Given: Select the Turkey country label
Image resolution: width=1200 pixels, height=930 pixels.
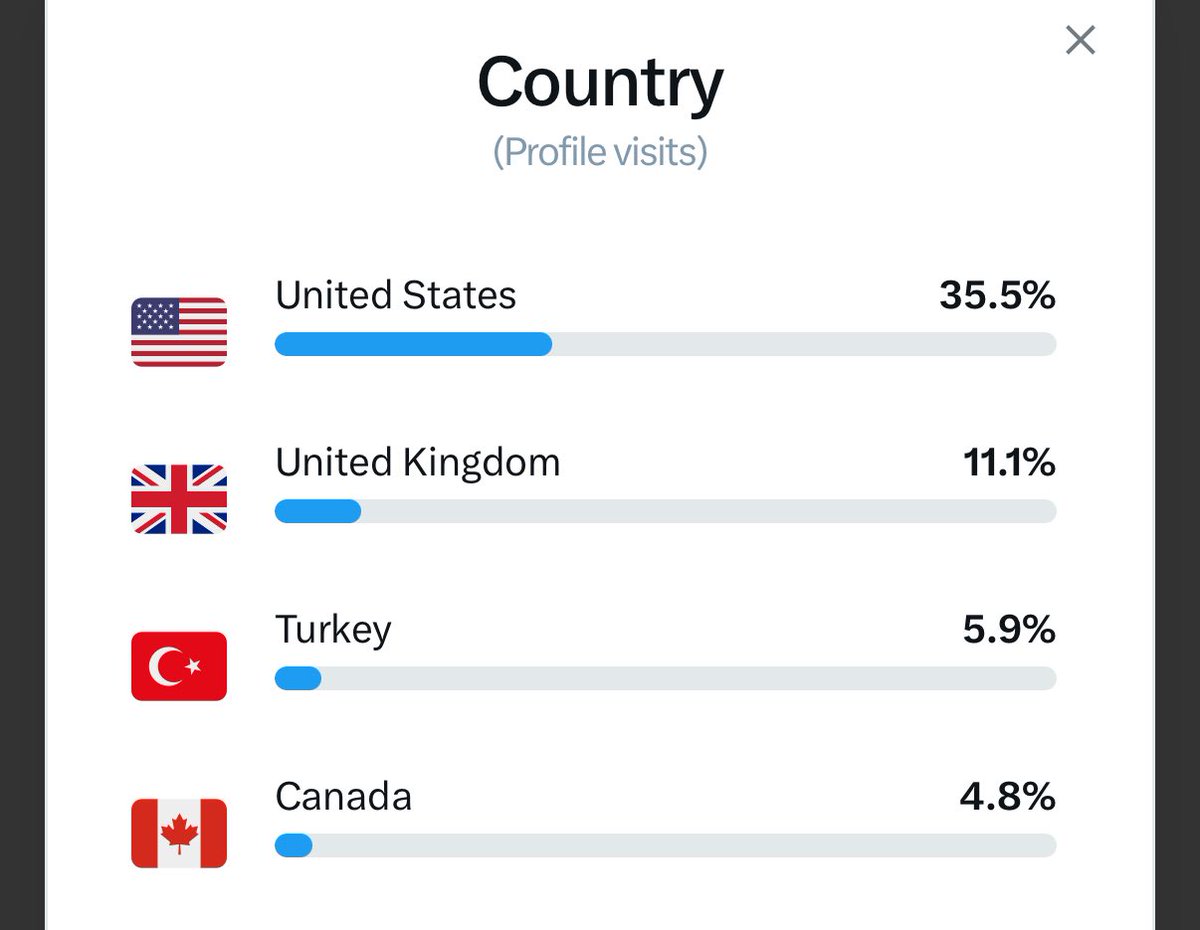Looking at the screenshot, I should [333, 631].
